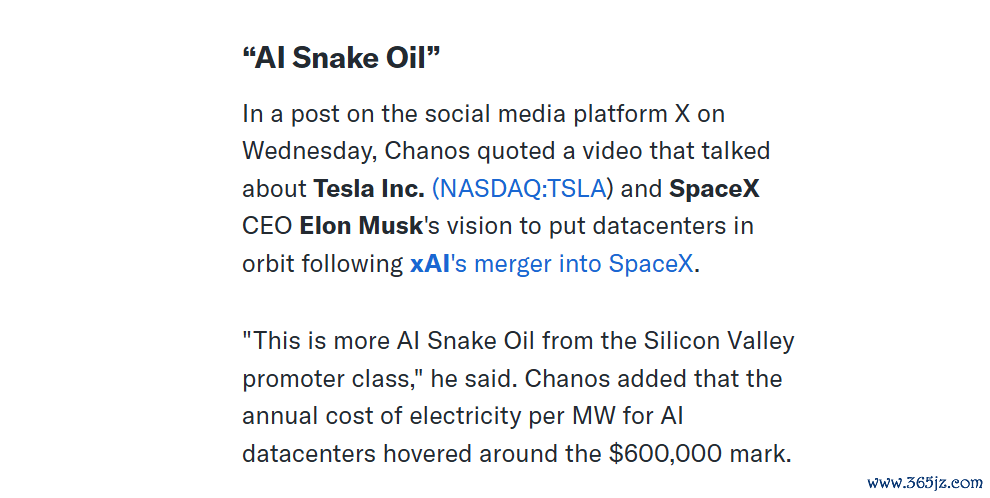Click "Silicon Valley" in the quote
The width and height of the screenshot is (990, 498).
(x=719, y=341)
